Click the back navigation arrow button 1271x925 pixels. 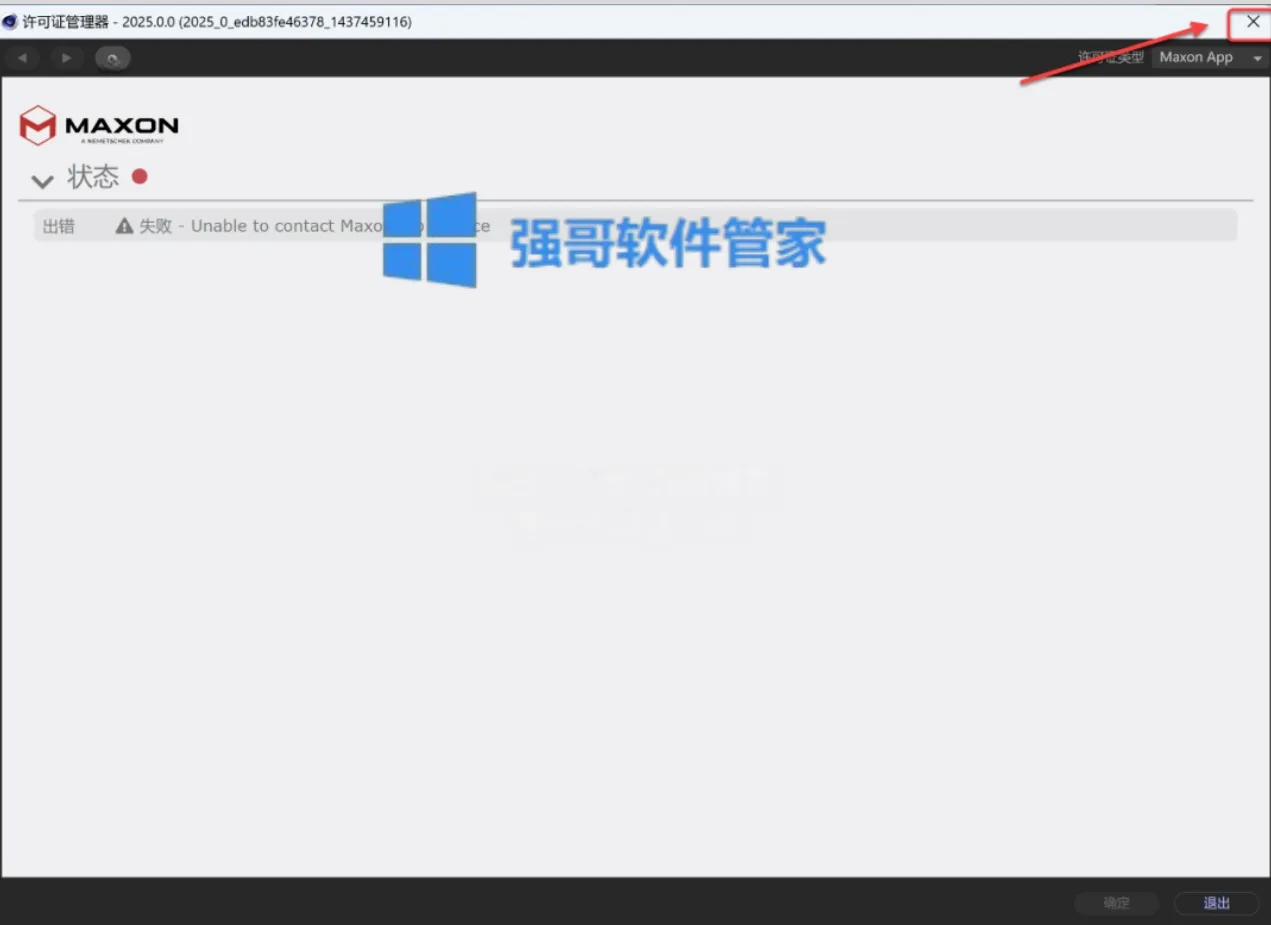22,58
